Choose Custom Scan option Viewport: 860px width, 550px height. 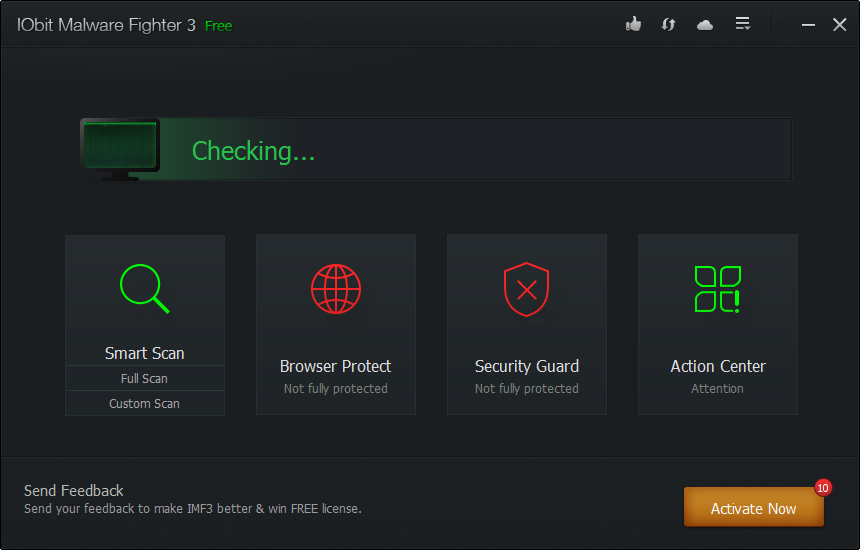(x=145, y=404)
